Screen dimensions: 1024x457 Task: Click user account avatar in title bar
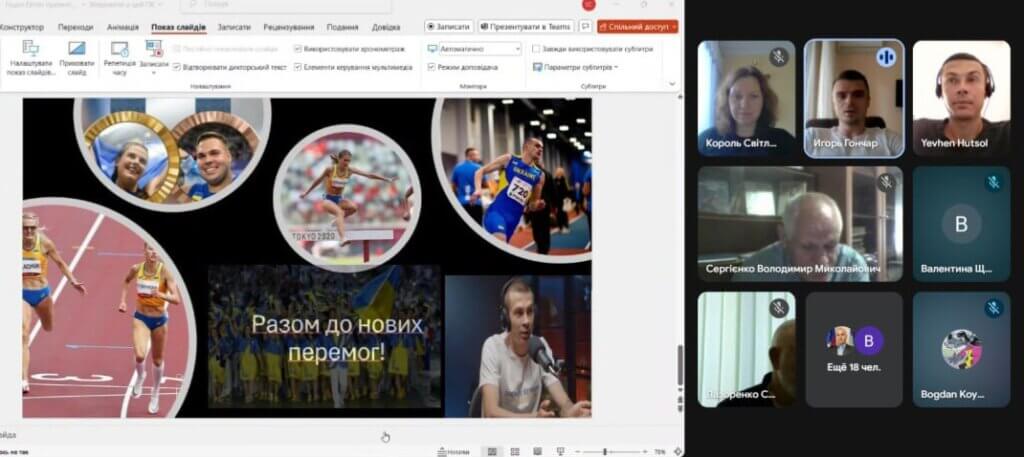(588, 5)
